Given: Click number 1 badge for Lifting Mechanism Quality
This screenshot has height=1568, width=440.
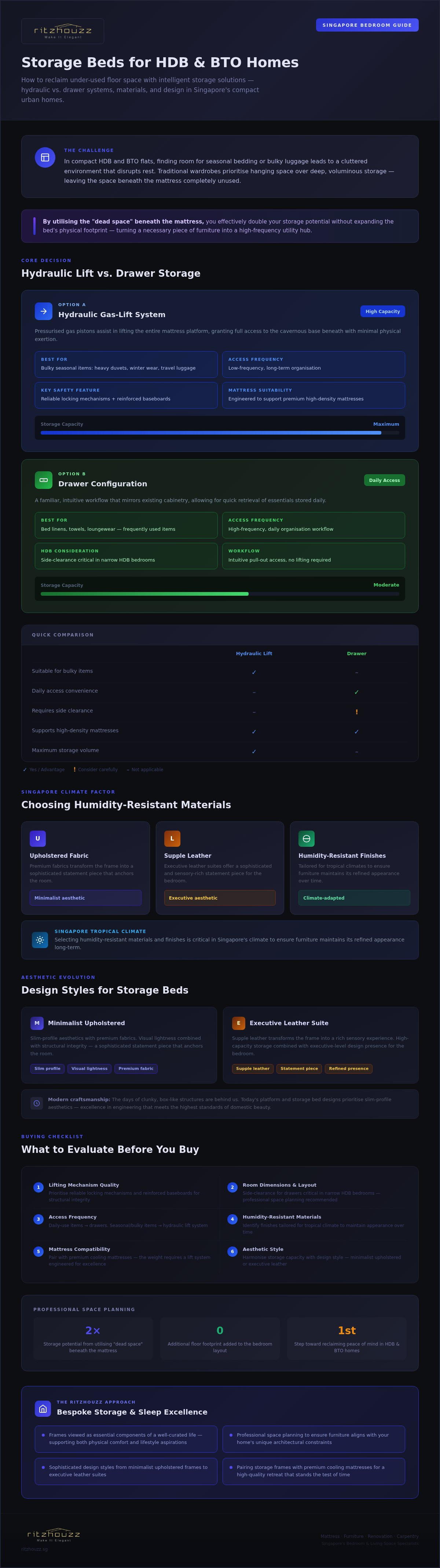Looking at the screenshot, I should (38, 1187).
